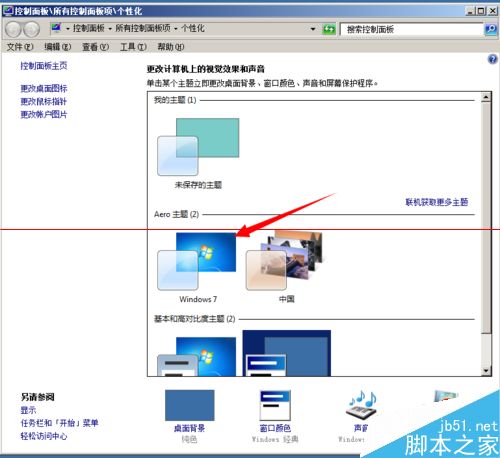Screen dimensions: 500x458
Task: Click the 搜索控制面板 search field
Action: pos(412,29)
